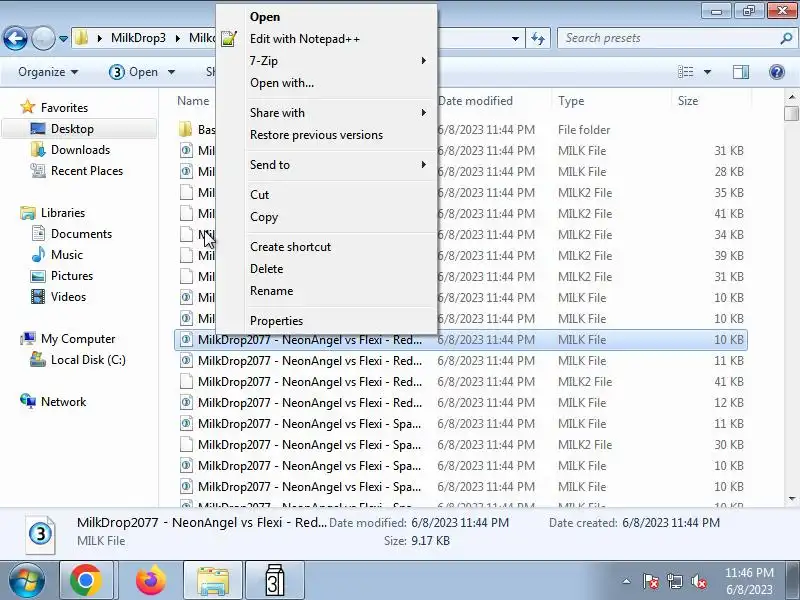
Task: Click the file folder icon in list
Action: pos(186,129)
